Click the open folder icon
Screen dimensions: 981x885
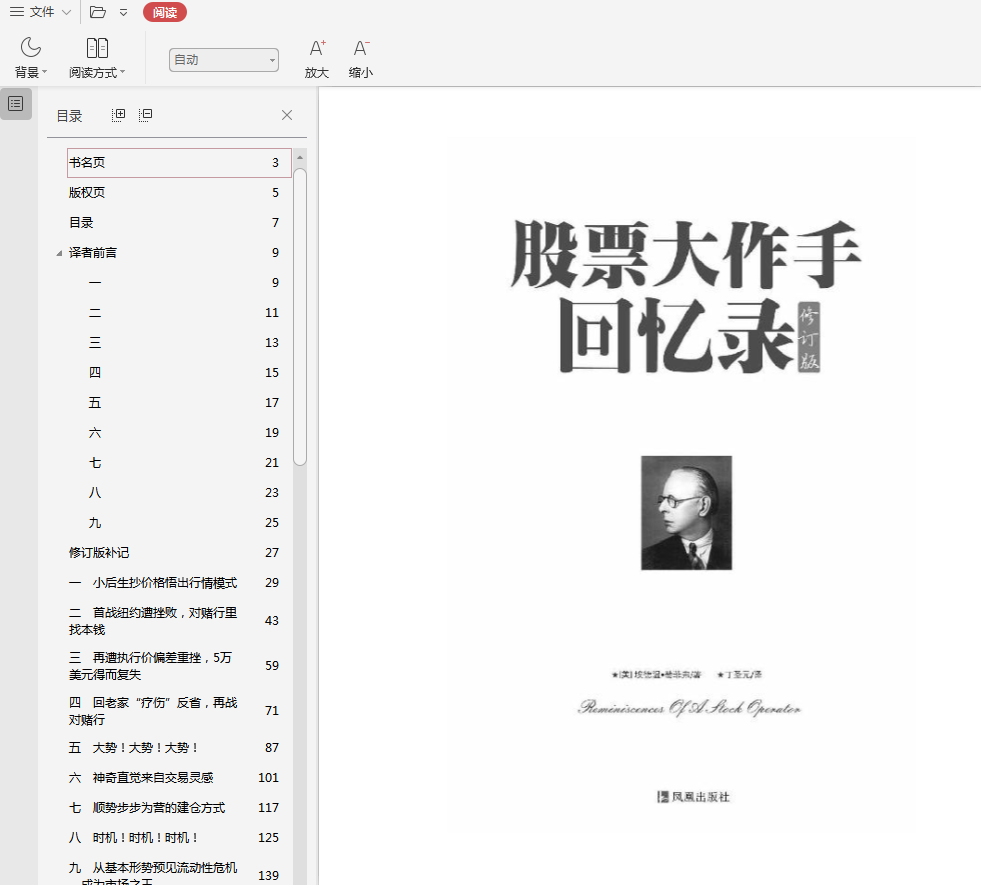[x=98, y=12]
